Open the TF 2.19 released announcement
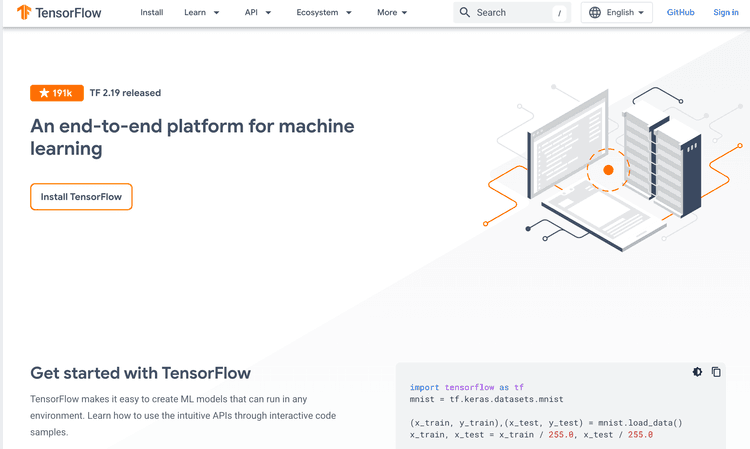 125,93
